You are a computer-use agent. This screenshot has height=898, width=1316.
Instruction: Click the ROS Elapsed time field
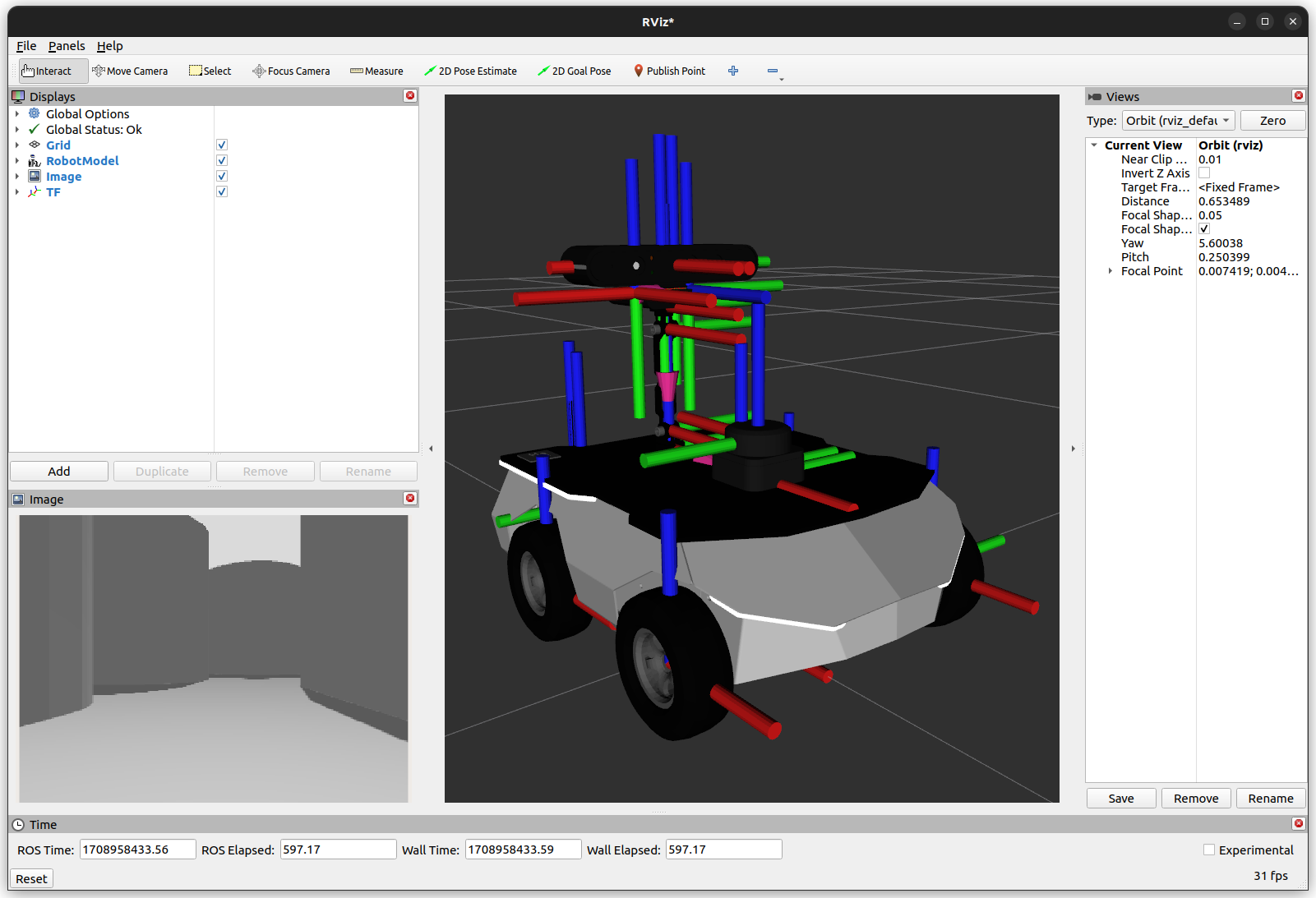pyautogui.click(x=338, y=850)
